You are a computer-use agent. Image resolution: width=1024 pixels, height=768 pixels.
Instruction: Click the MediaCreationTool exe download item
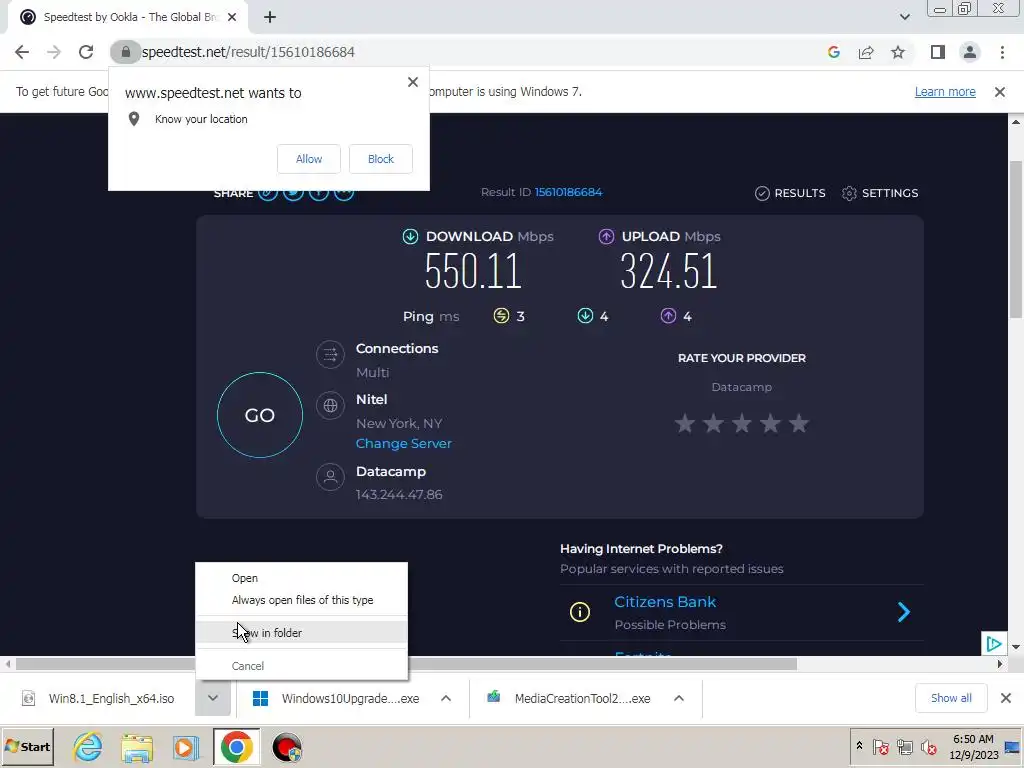pos(569,699)
